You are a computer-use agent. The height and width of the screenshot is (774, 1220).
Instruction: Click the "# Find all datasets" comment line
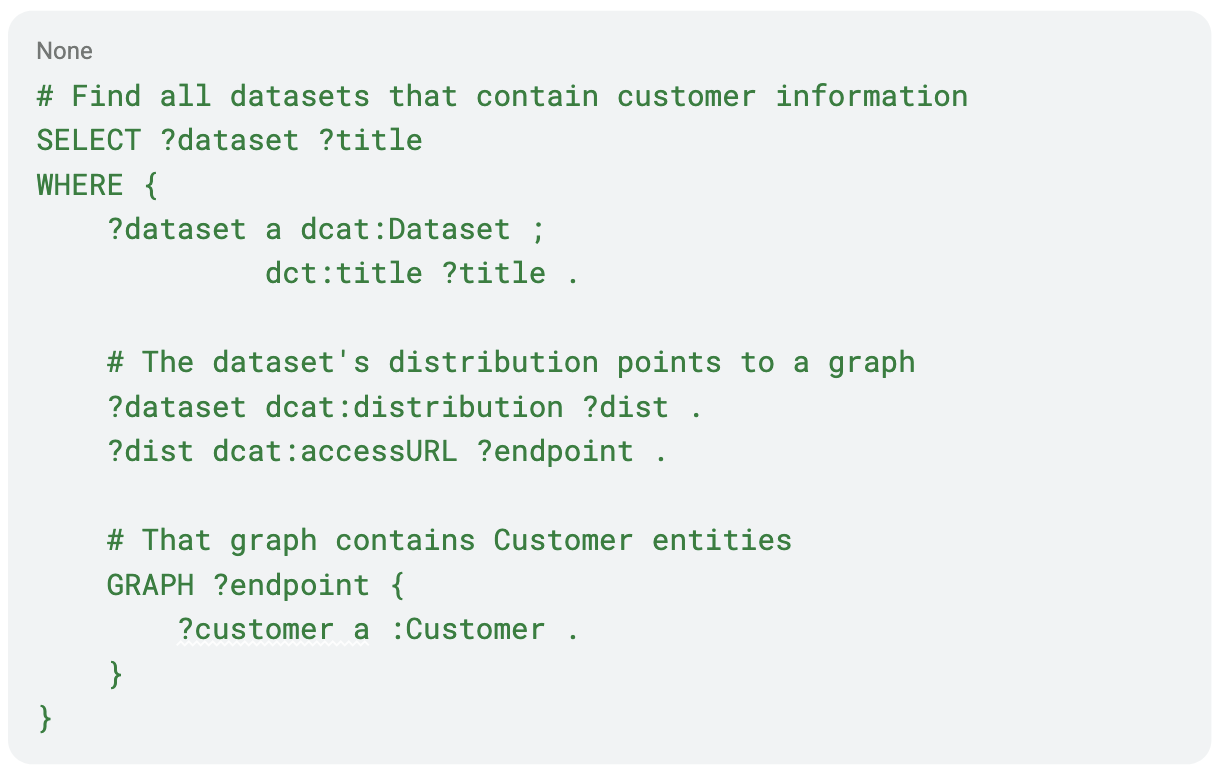tap(502, 96)
